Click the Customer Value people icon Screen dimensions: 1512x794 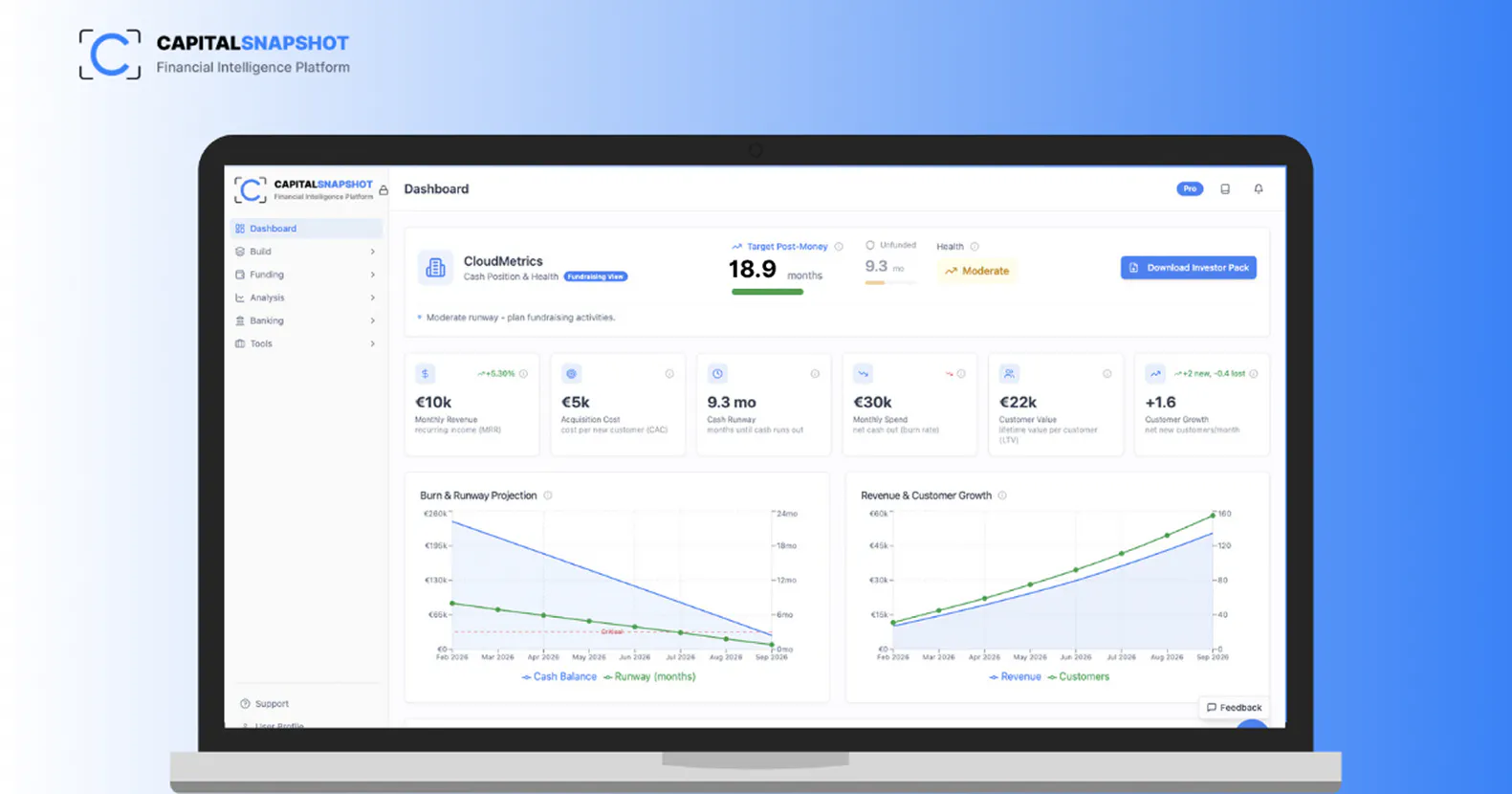click(1009, 374)
